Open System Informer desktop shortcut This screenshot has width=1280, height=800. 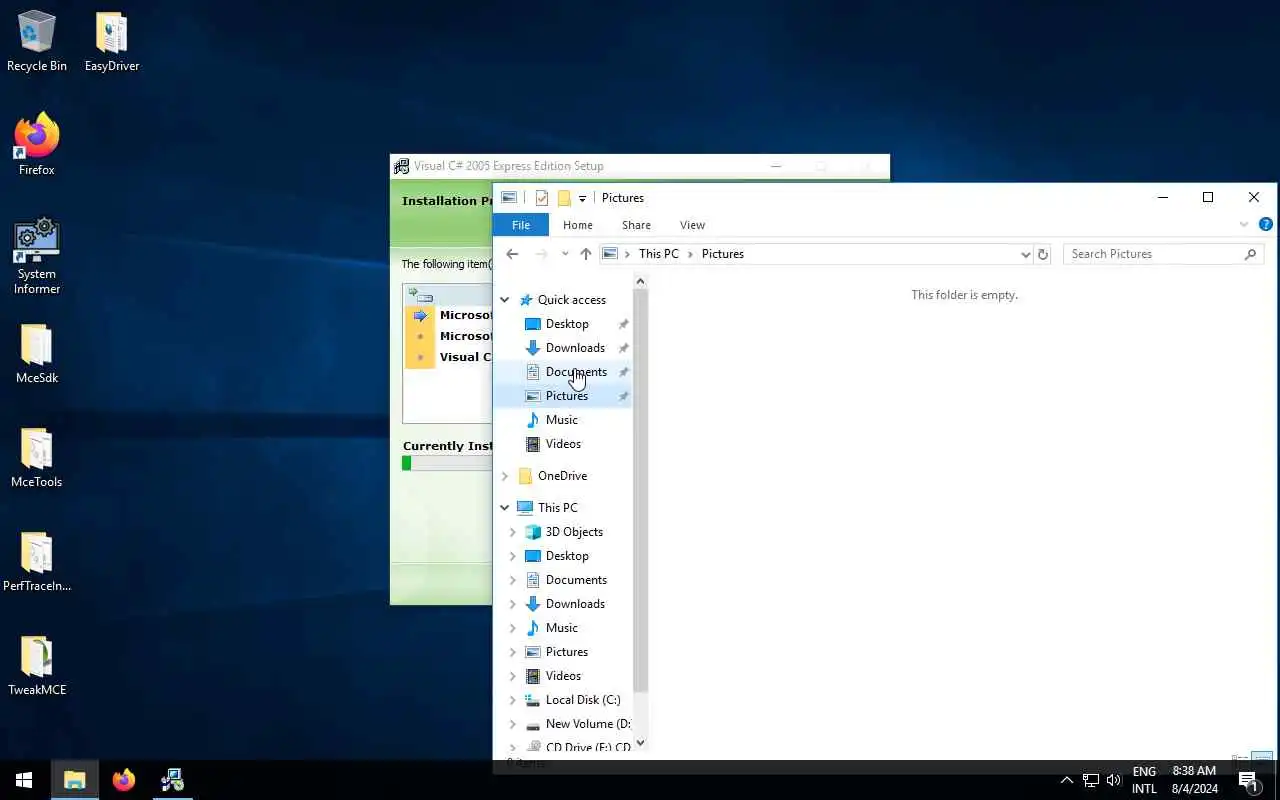(x=37, y=257)
